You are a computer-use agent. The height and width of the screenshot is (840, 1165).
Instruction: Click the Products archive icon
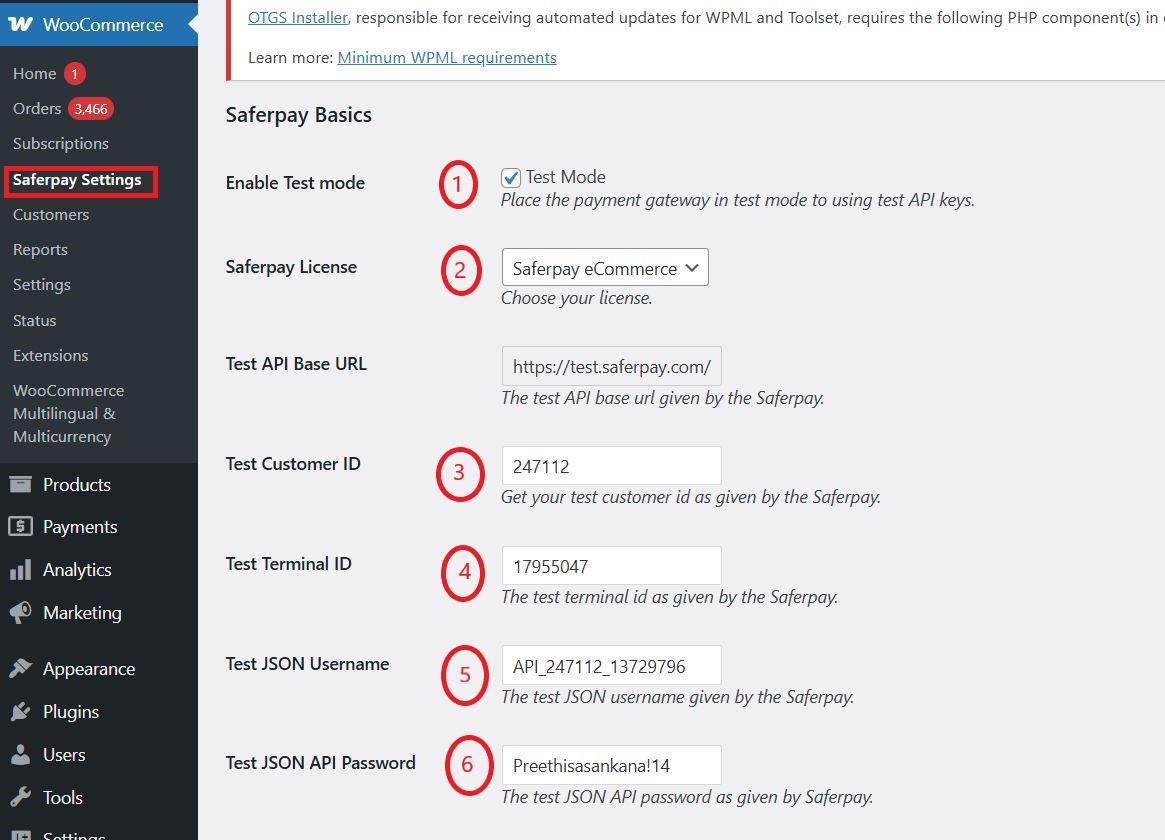20,485
